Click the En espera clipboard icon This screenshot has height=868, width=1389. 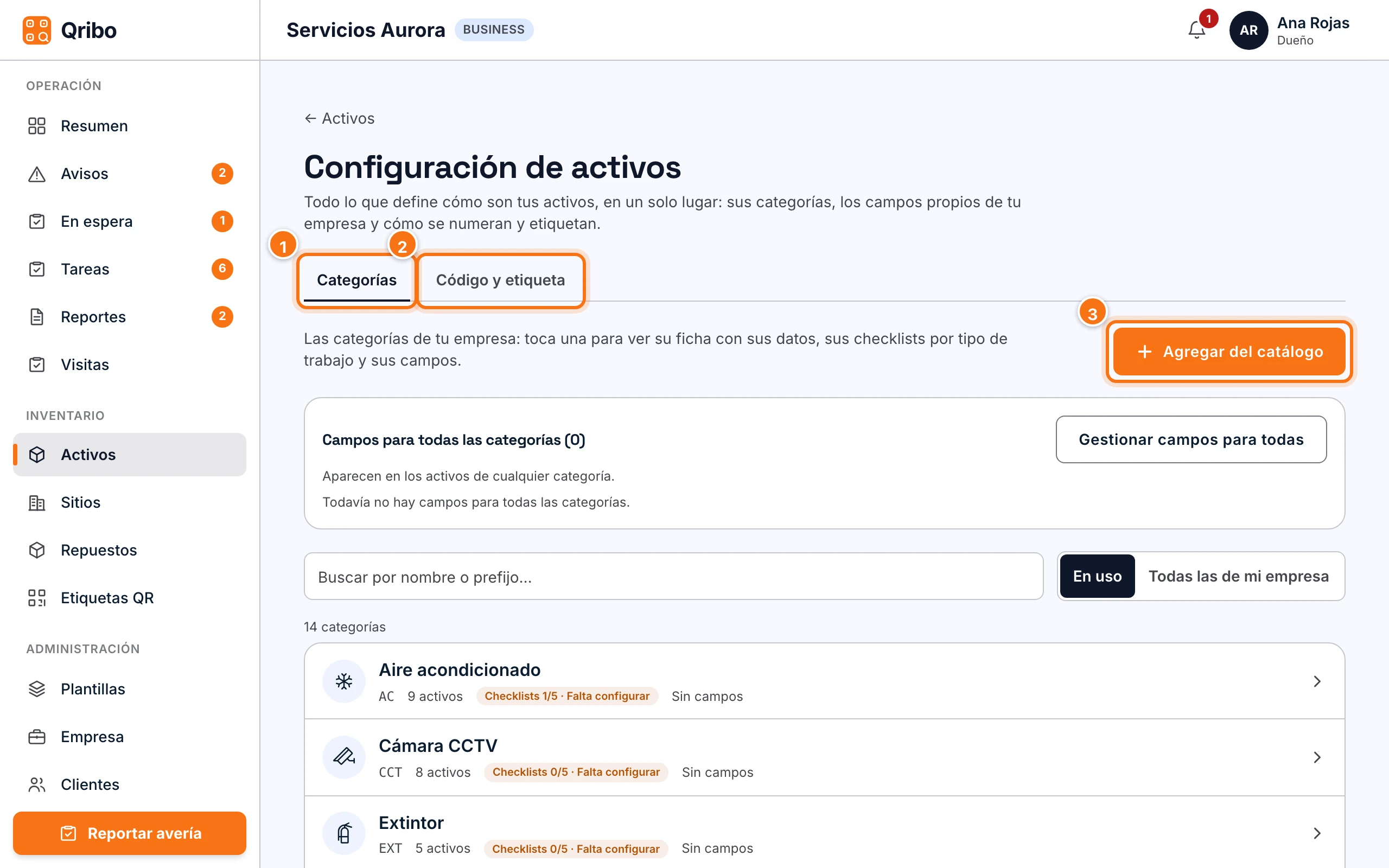[37, 221]
